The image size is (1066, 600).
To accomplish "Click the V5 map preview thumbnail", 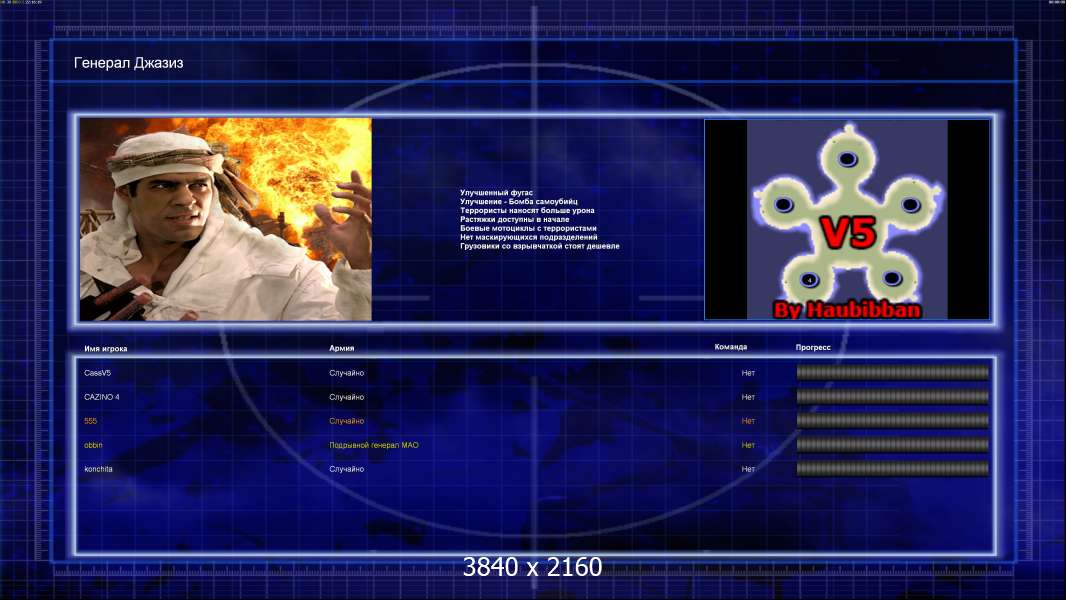I will (847, 219).
